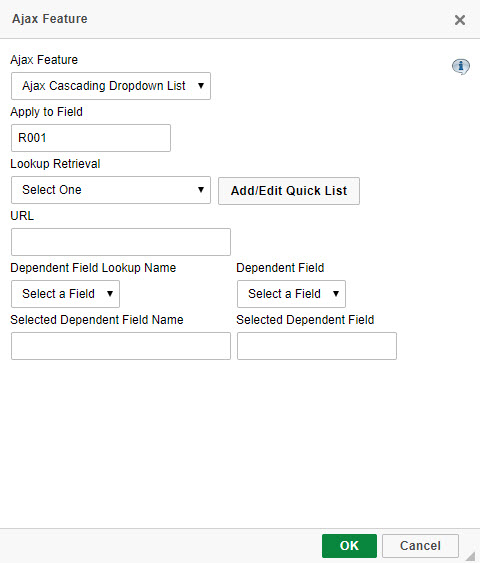Viewport: 480px width, 563px height.
Task: Click the Apply to Field label text
Action: [47, 112]
